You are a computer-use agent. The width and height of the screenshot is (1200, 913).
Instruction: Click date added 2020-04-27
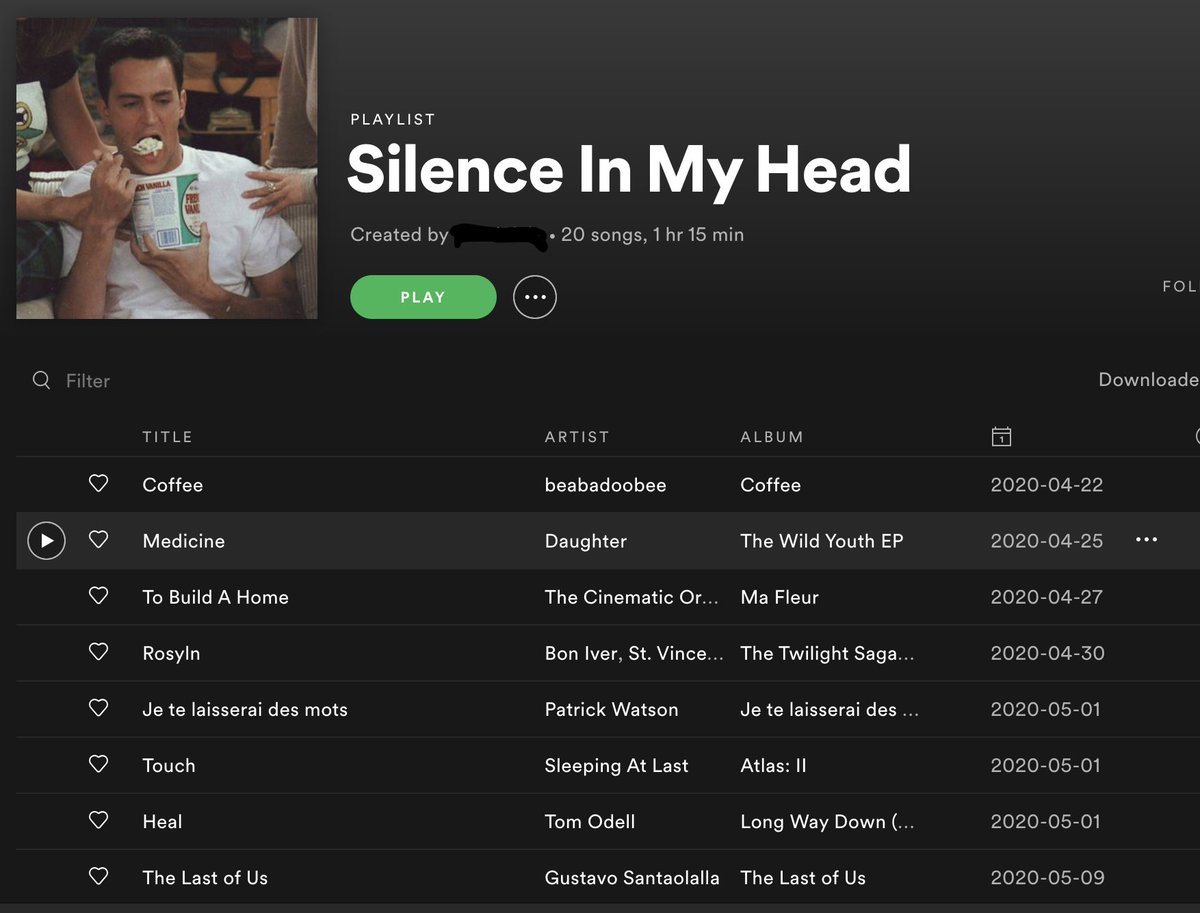tap(1047, 597)
